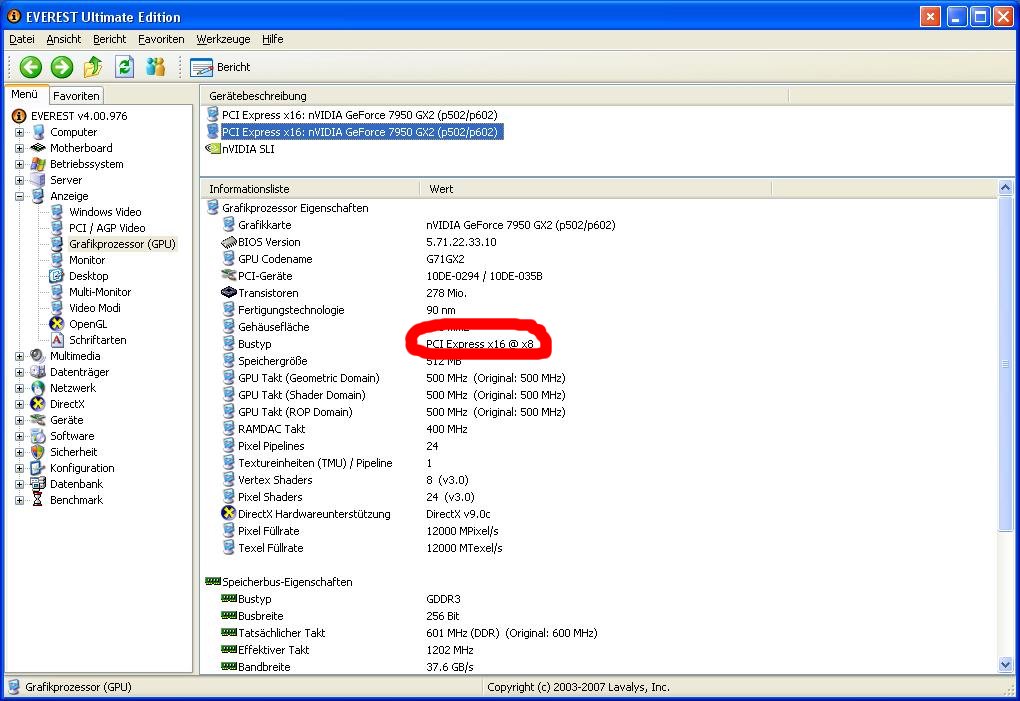Click the PCI-Geräte row icon

point(228,276)
